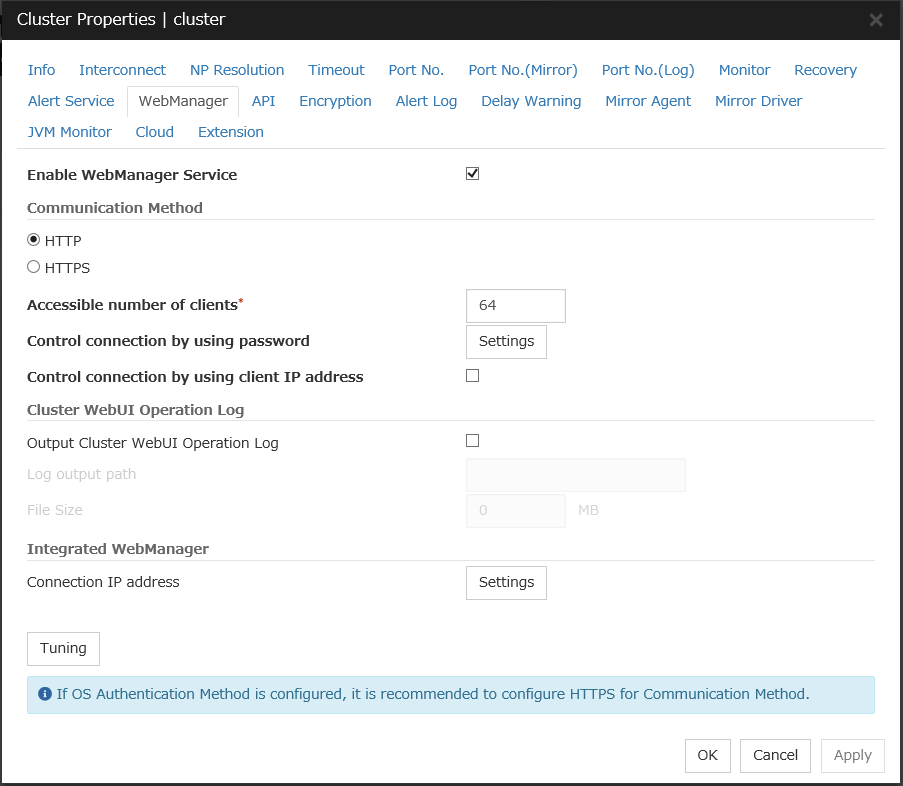The height and width of the screenshot is (786, 903).
Task: Enable control connection by client IP address
Action: (473, 376)
